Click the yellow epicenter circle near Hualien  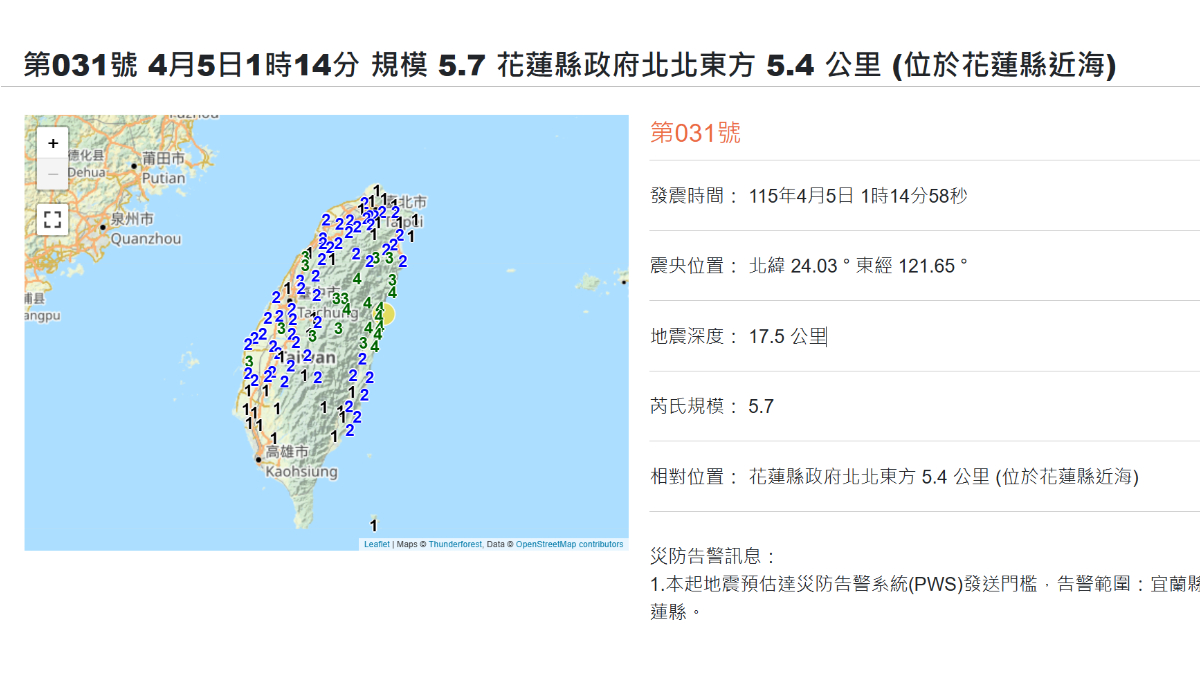pos(387,315)
